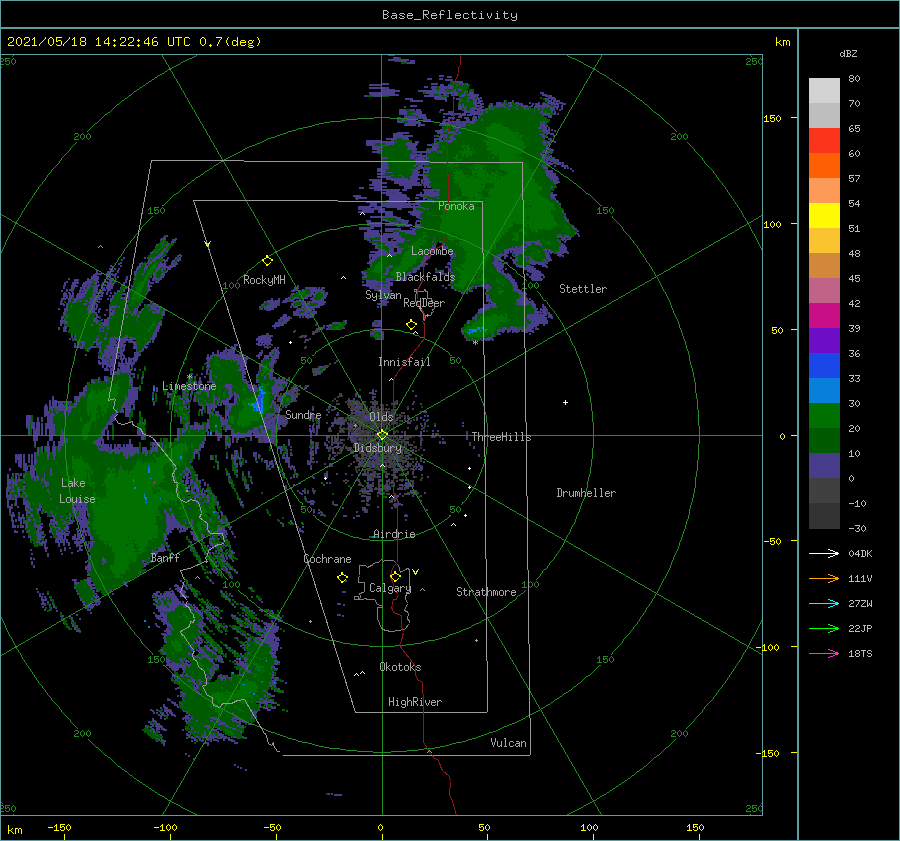Click the white 04DK arrow legend icon
The image size is (900, 841).
pos(824,553)
